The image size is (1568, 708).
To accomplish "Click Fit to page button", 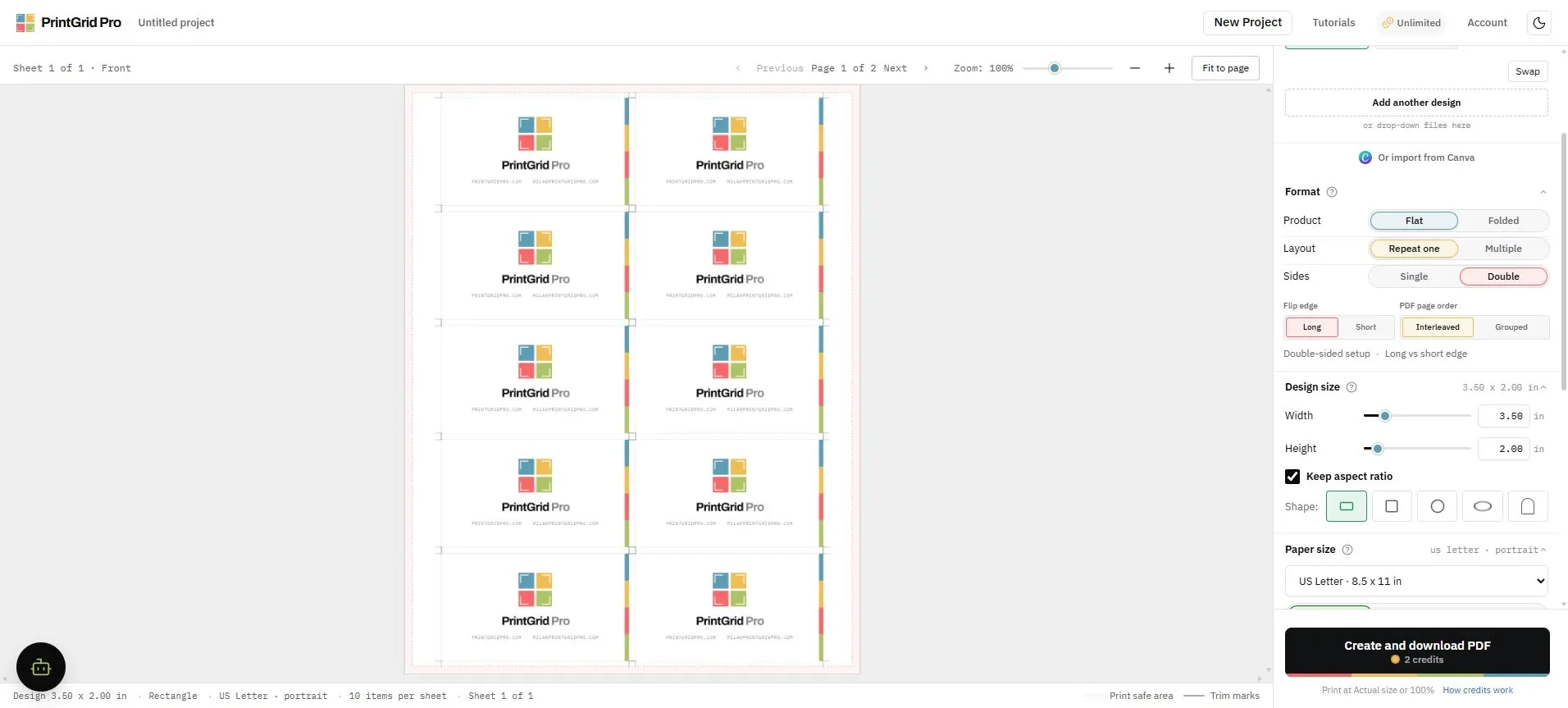I will tap(1225, 68).
